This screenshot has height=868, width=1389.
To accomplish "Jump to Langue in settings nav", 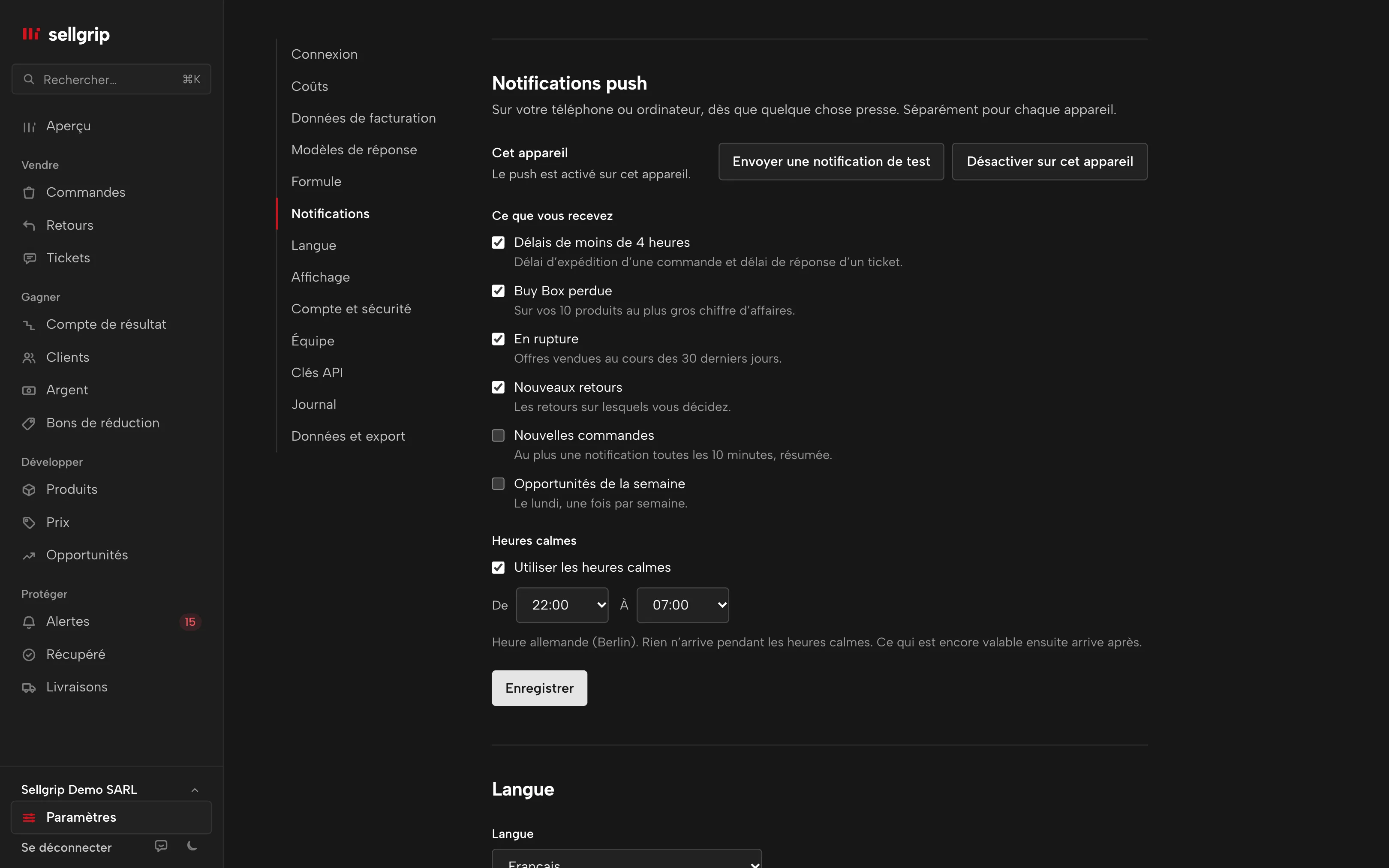I will point(313,245).
